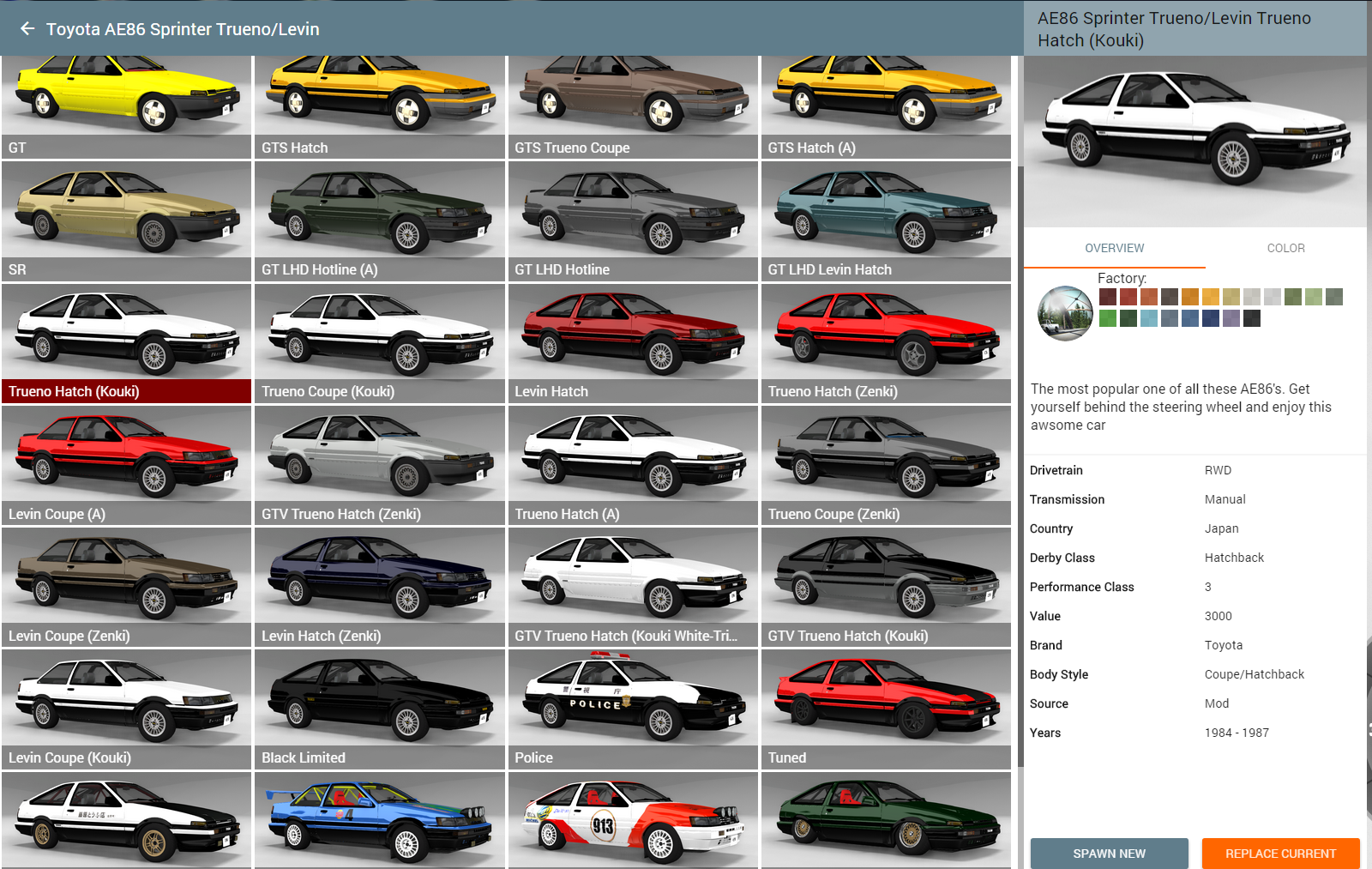1372x869 pixels.
Task: Pick the dark maroon factory color swatch
Action: (1108, 297)
